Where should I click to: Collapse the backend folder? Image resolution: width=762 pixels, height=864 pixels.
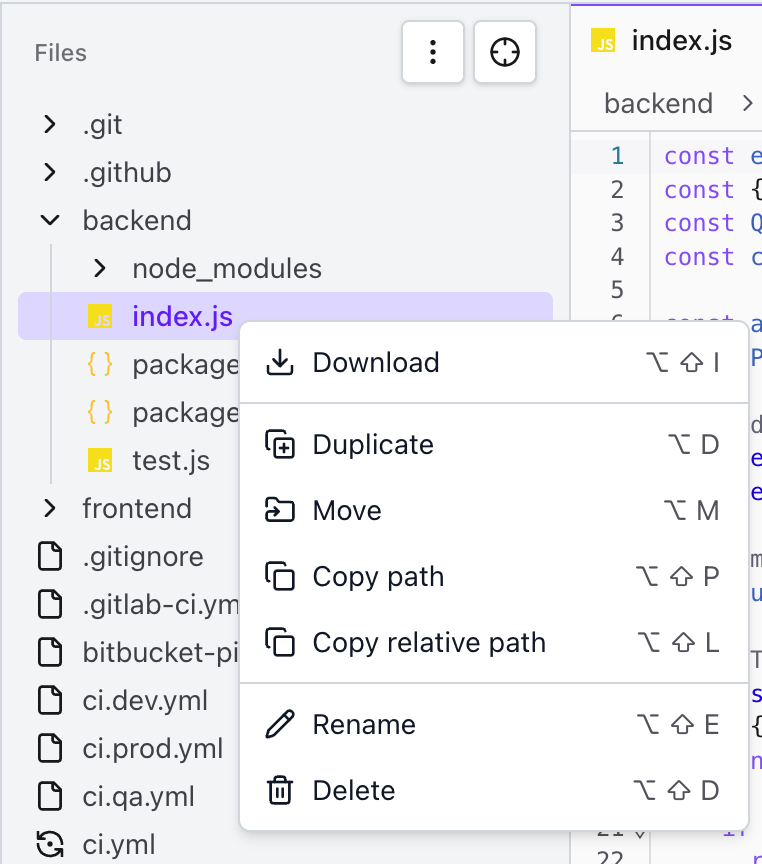50,220
